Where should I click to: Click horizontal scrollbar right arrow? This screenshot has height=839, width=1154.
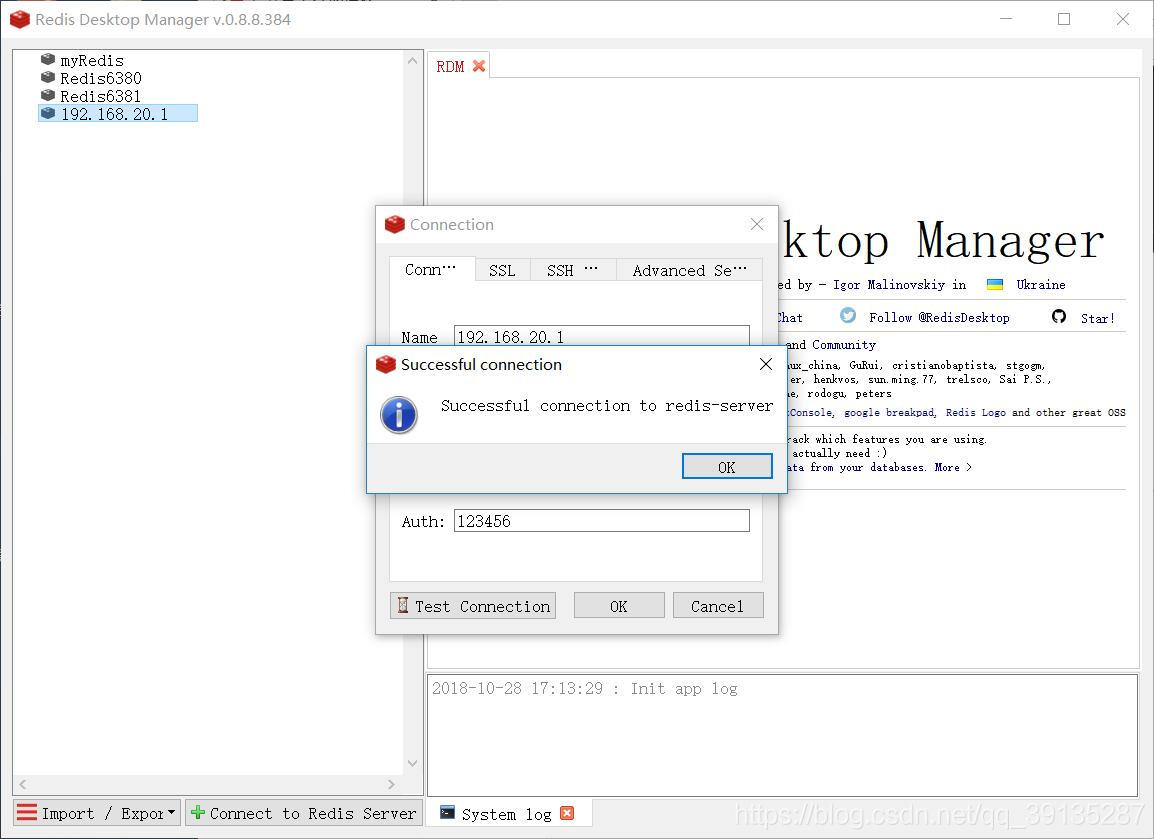pos(391,785)
